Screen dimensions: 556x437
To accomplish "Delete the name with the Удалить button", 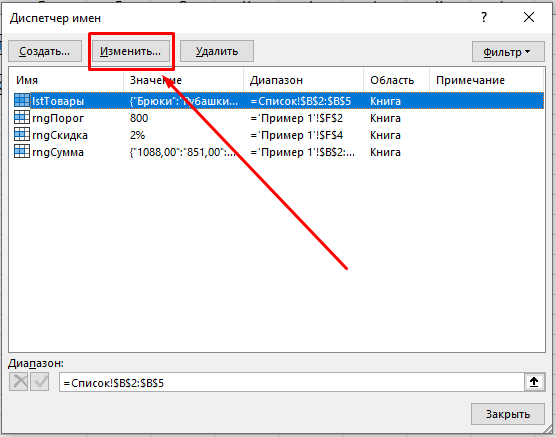I will [217, 51].
